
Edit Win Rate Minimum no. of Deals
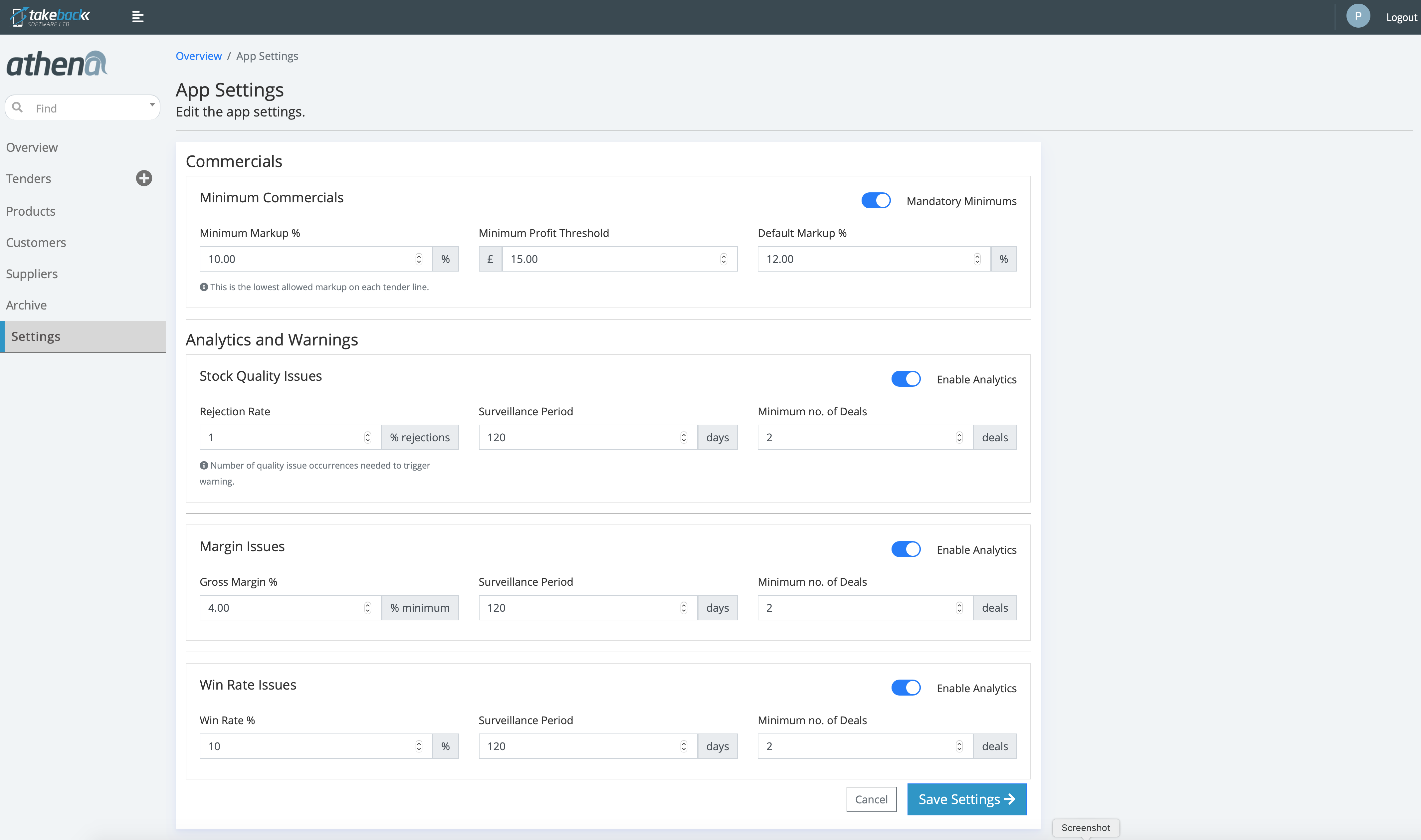865,746
